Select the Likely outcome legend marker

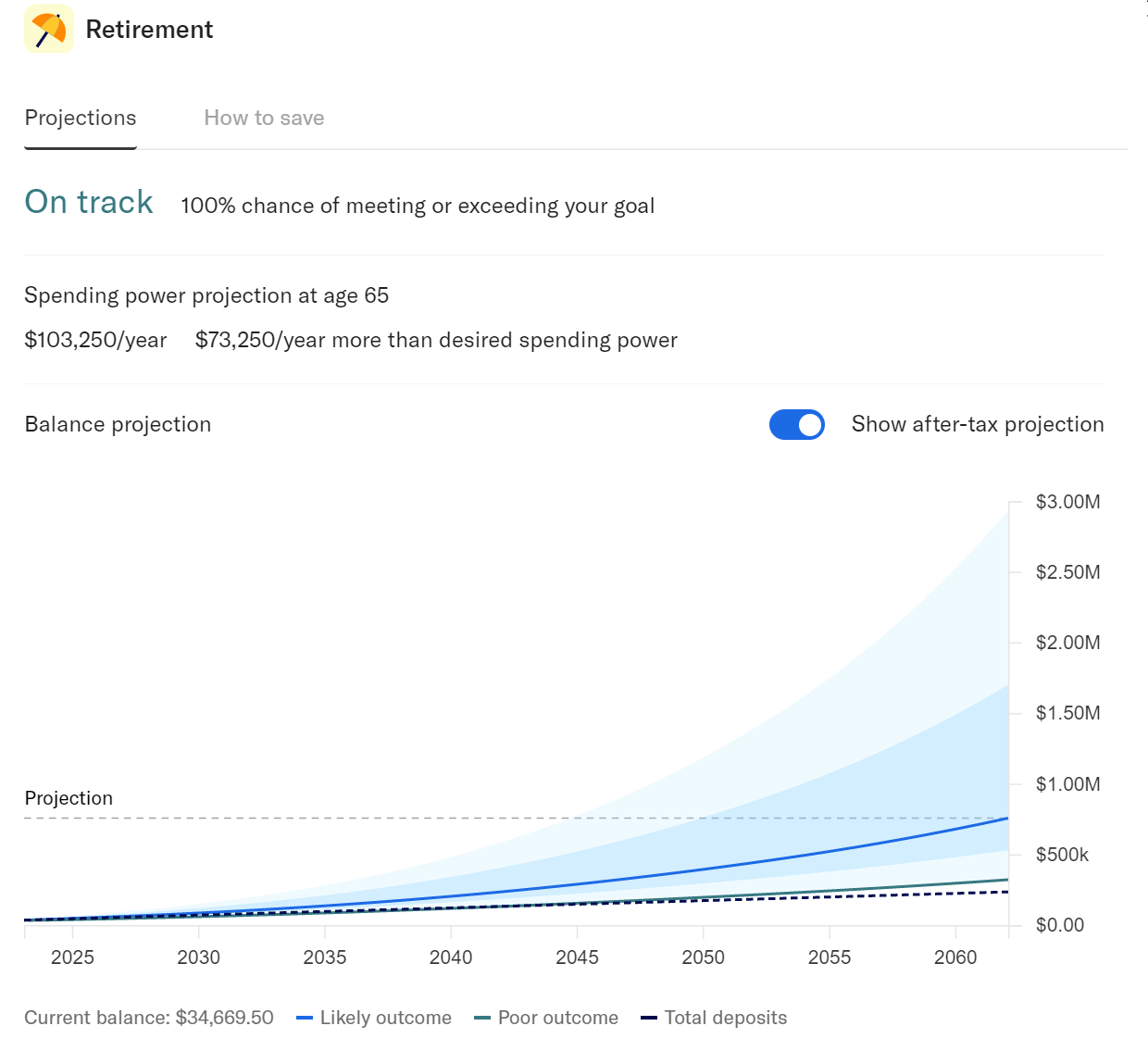(303, 1018)
